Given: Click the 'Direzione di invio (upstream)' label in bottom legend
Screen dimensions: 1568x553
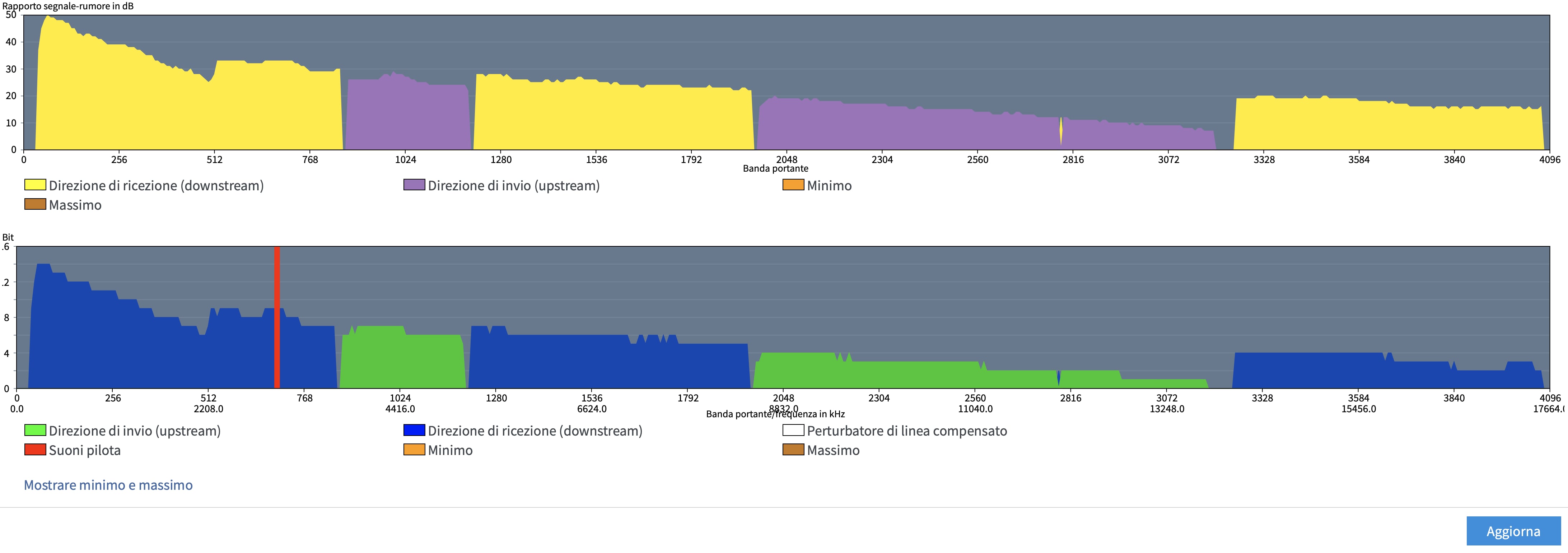Looking at the screenshot, I should click(135, 431).
